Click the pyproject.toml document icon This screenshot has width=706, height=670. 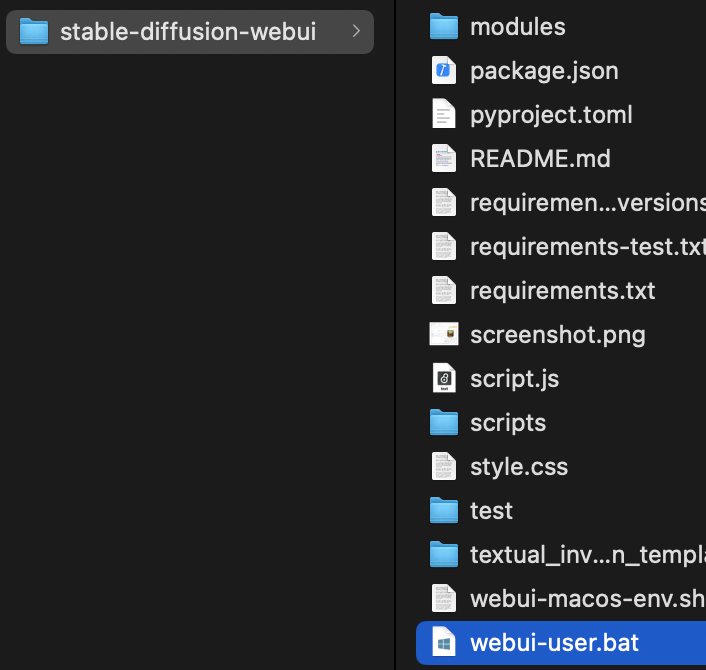tap(444, 114)
